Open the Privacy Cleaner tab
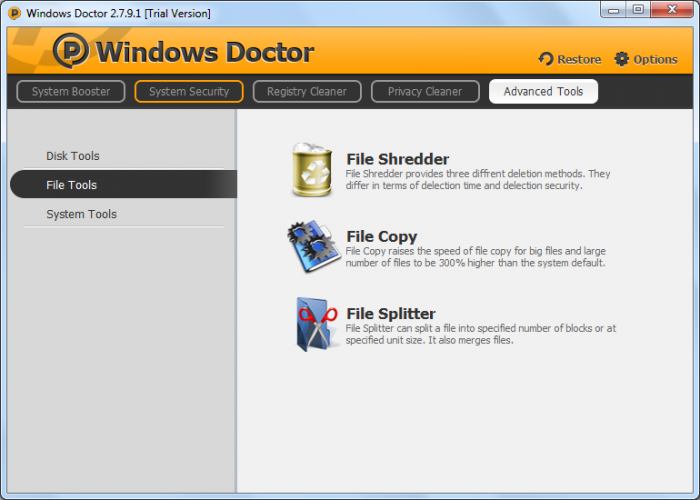This screenshot has width=700, height=500. (425, 92)
